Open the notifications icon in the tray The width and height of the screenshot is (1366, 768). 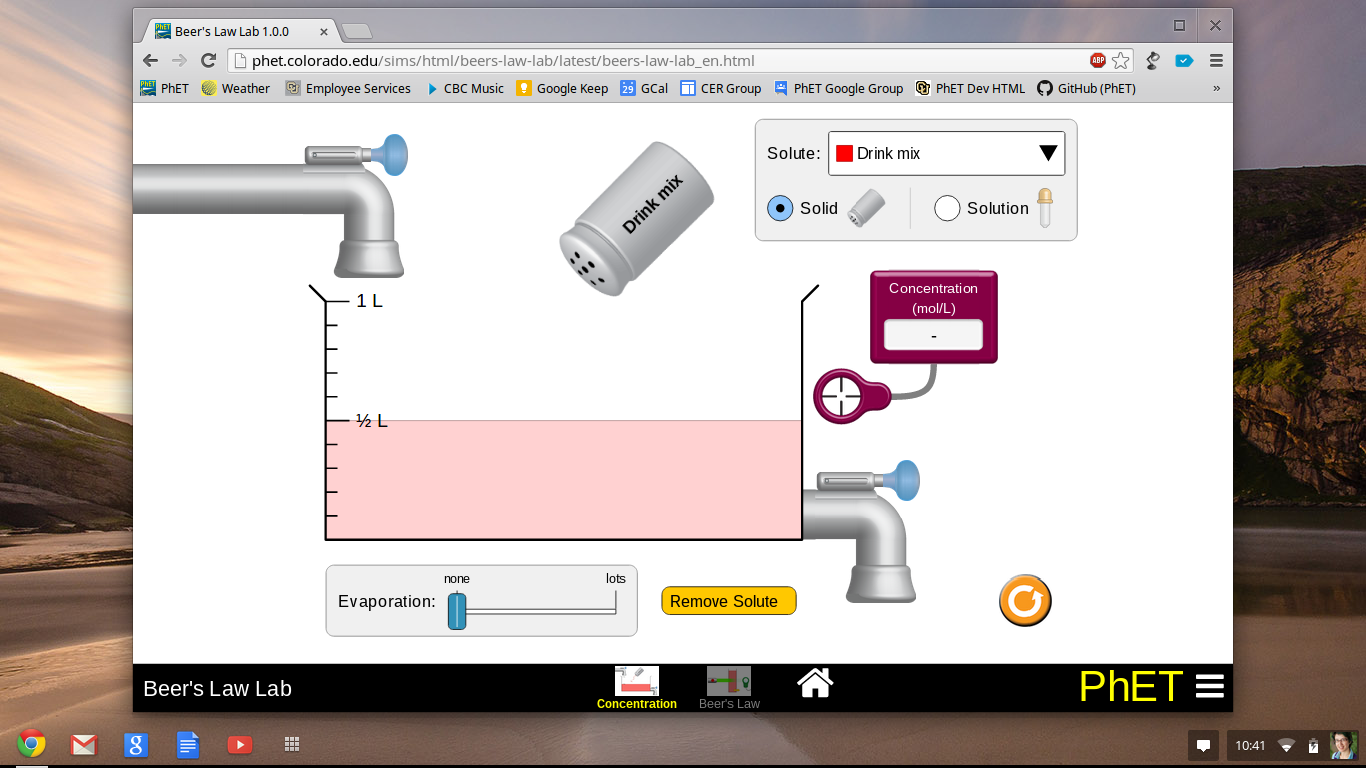(x=1204, y=745)
